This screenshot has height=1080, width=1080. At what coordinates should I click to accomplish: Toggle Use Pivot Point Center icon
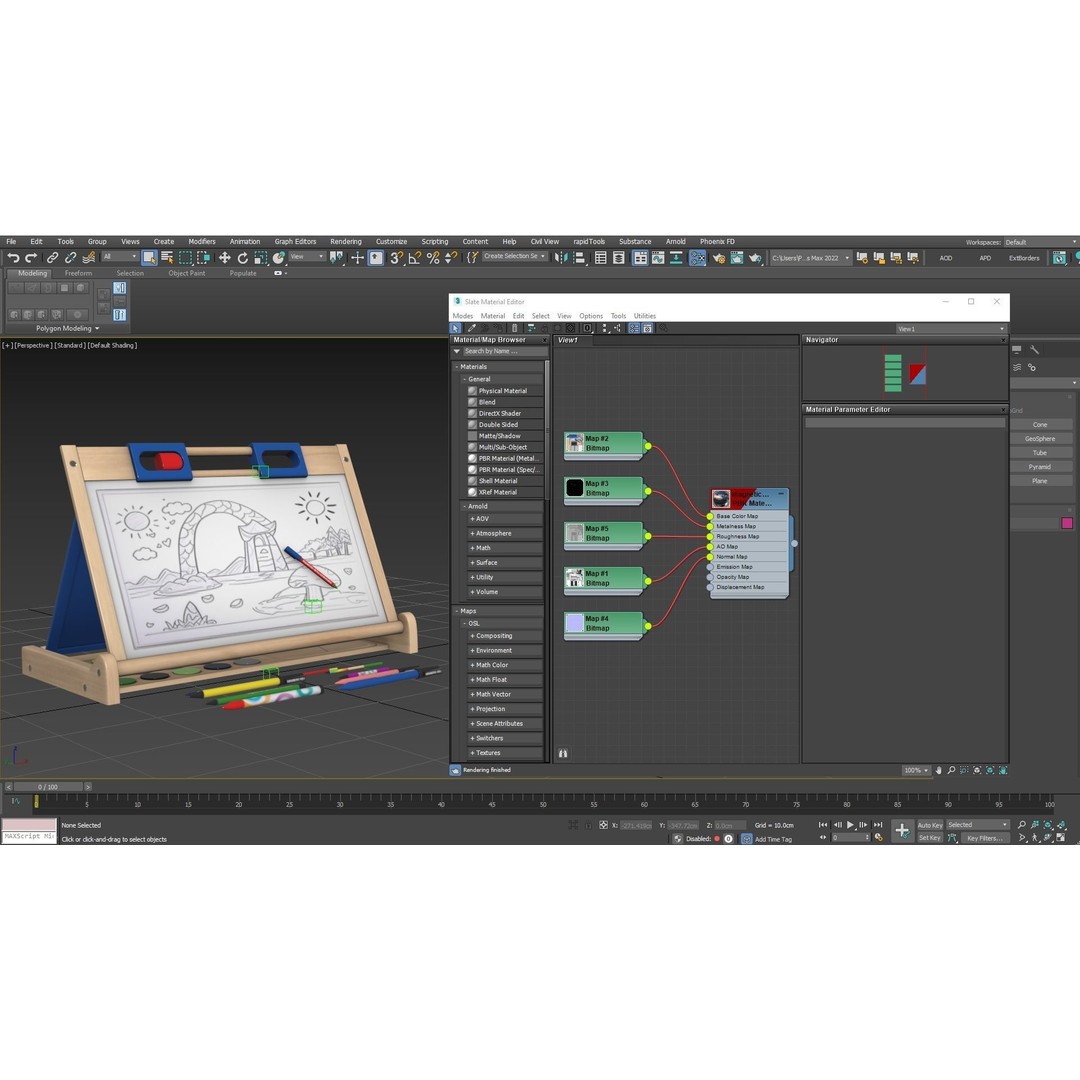pyautogui.click(x=335, y=258)
